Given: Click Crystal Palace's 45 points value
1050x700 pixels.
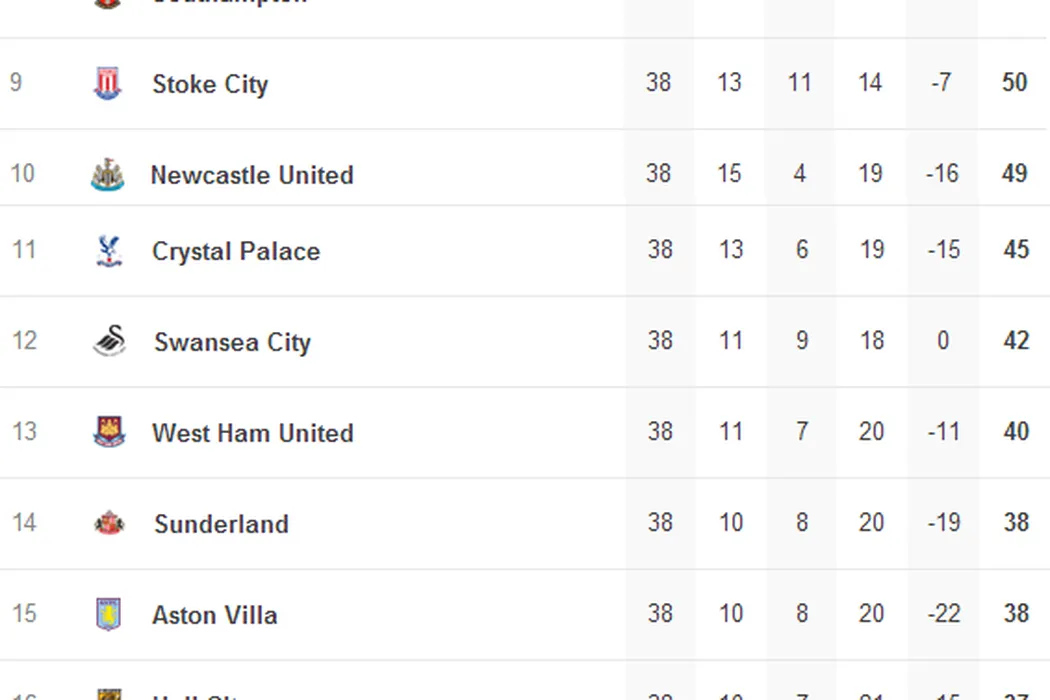Looking at the screenshot, I should click(1015, 249).
